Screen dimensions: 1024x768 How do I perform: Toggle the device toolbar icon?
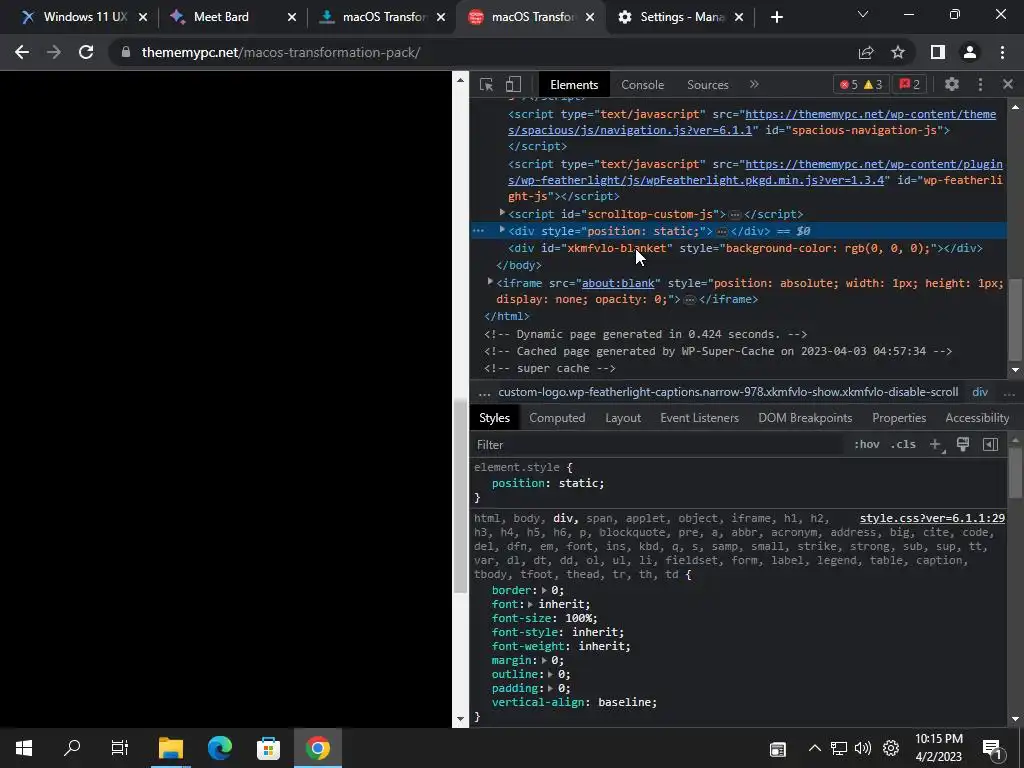(x=513, y=84)
